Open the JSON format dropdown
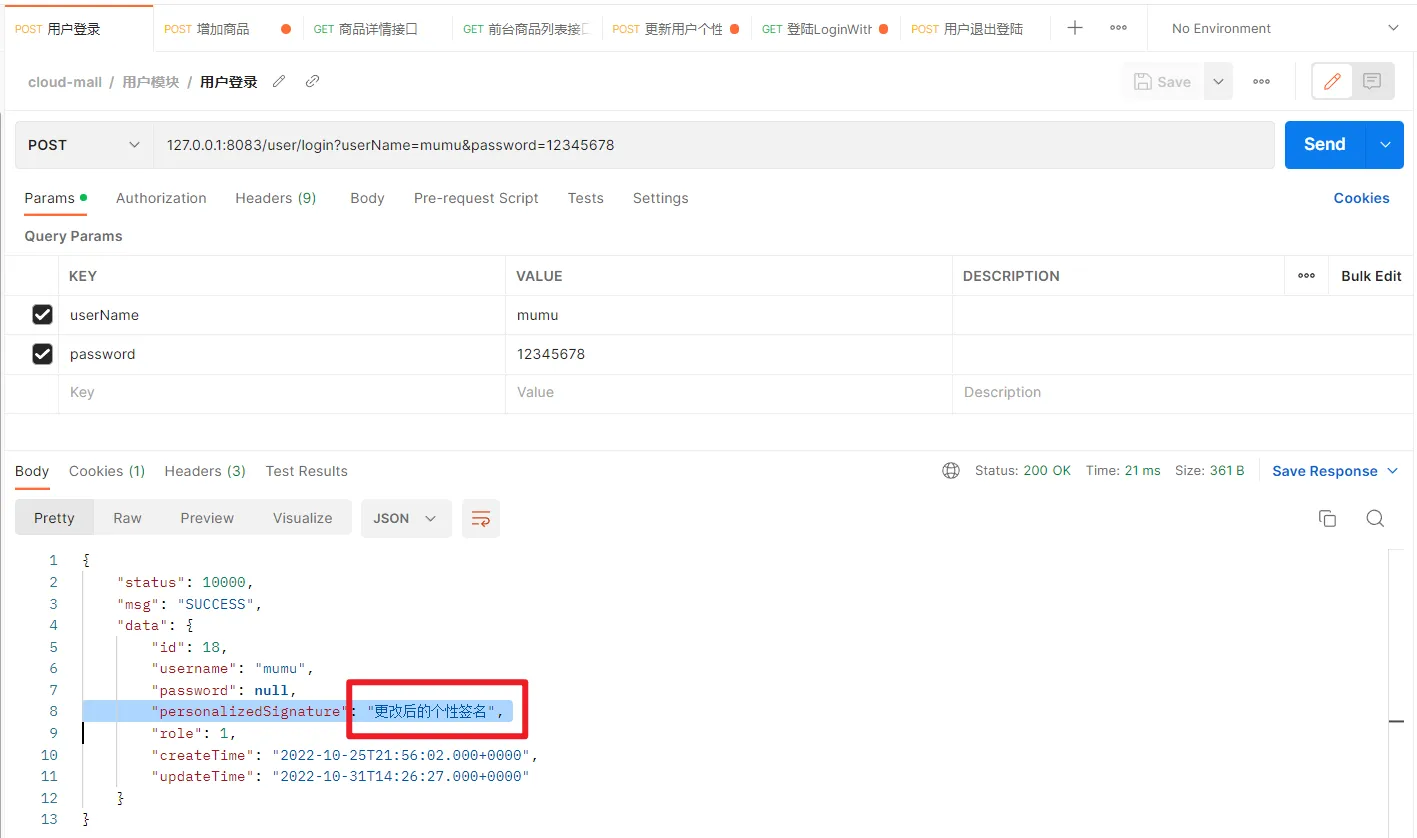Viewport: 1417px width, 838px height. pos(405,518)
